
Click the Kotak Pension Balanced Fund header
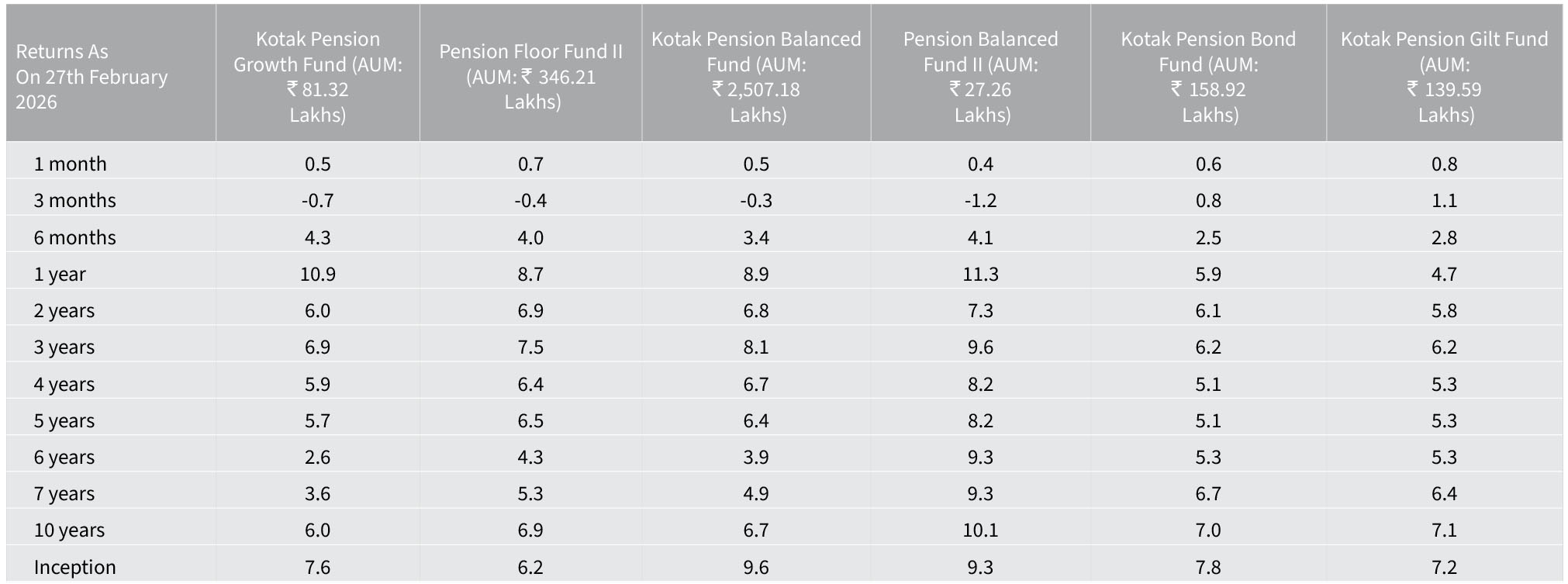pos(756,76)
